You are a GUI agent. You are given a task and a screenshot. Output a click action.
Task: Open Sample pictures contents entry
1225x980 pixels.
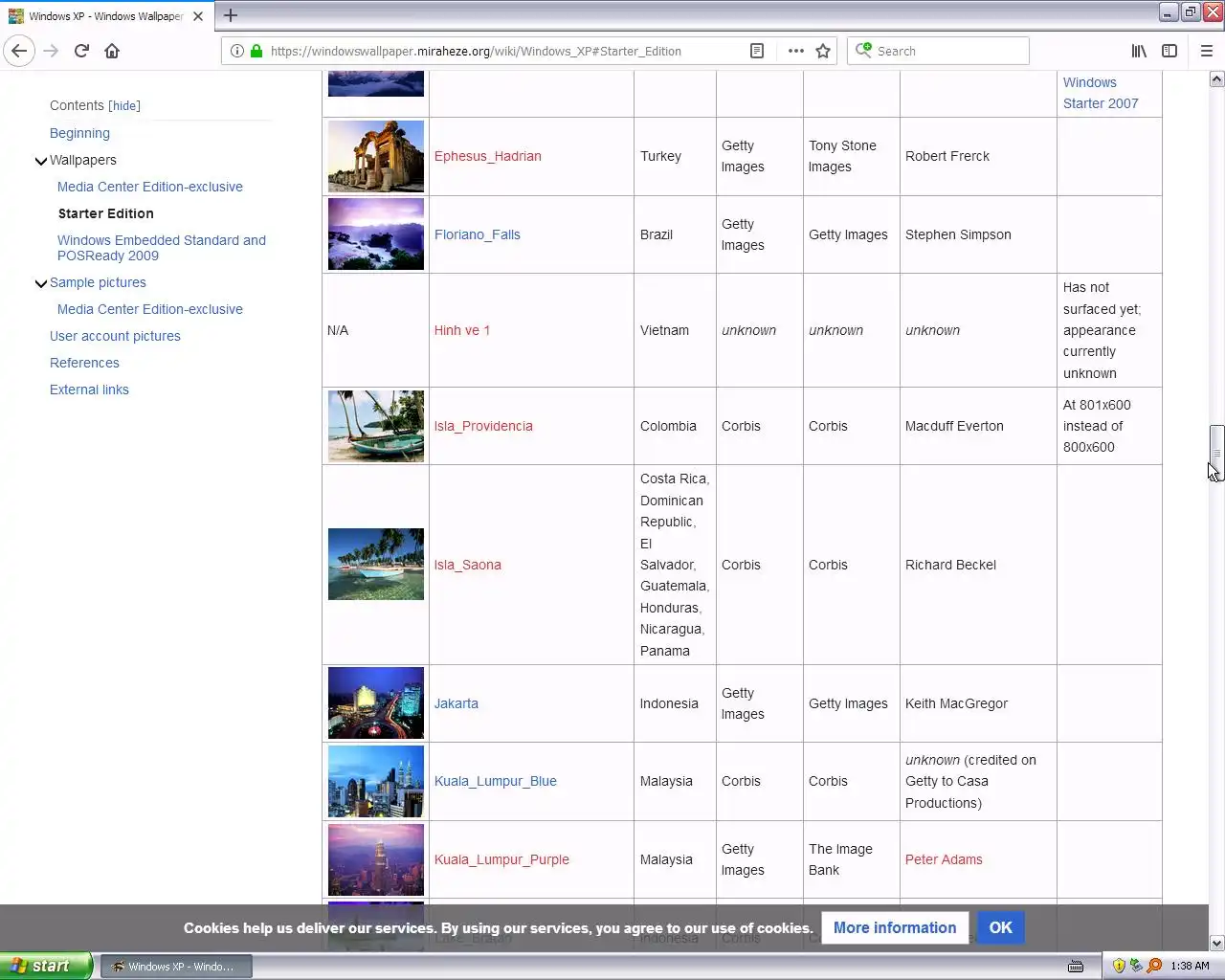[x=98, y=282]
